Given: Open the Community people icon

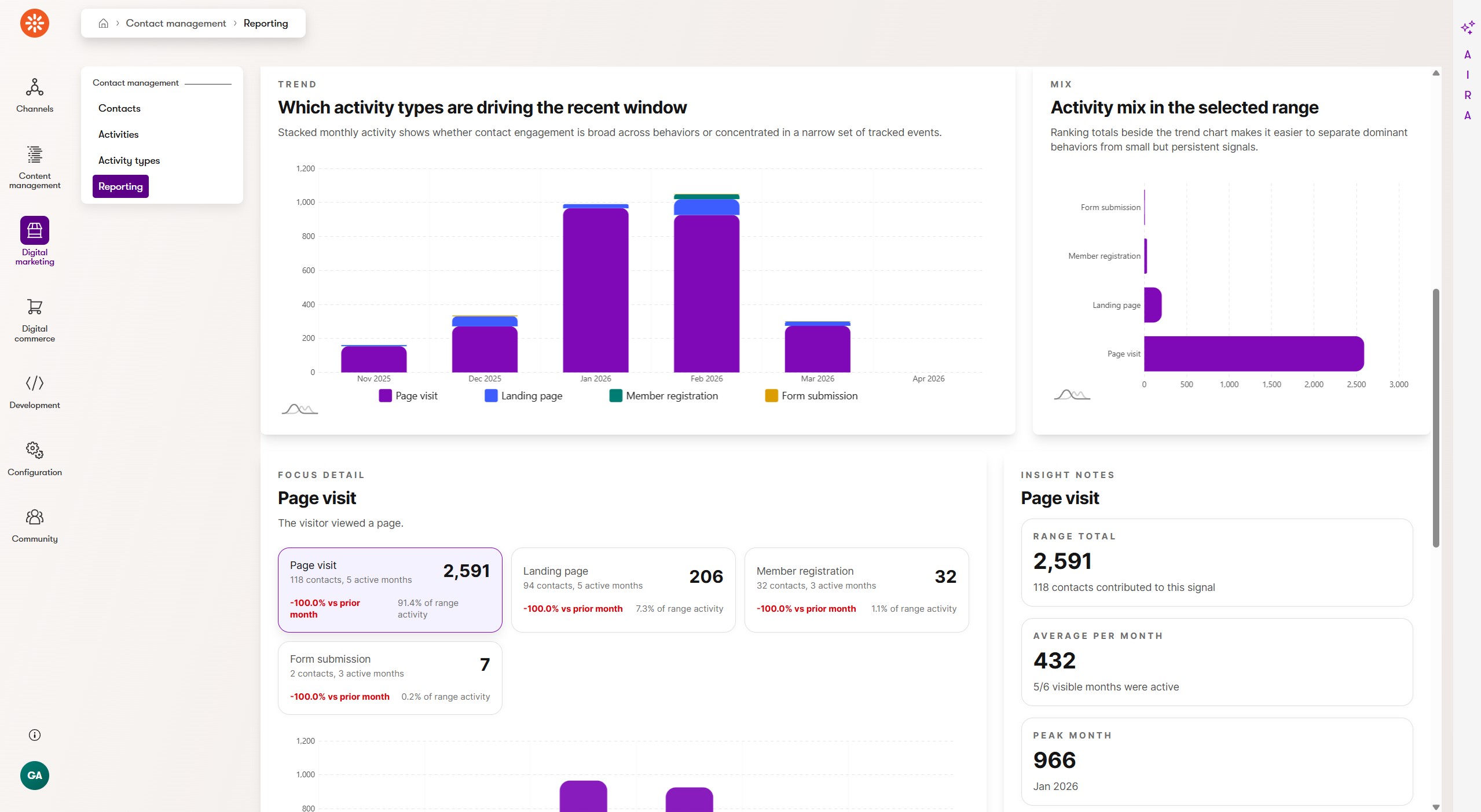Looking at the screenshot, I should (x=35, y=517).
